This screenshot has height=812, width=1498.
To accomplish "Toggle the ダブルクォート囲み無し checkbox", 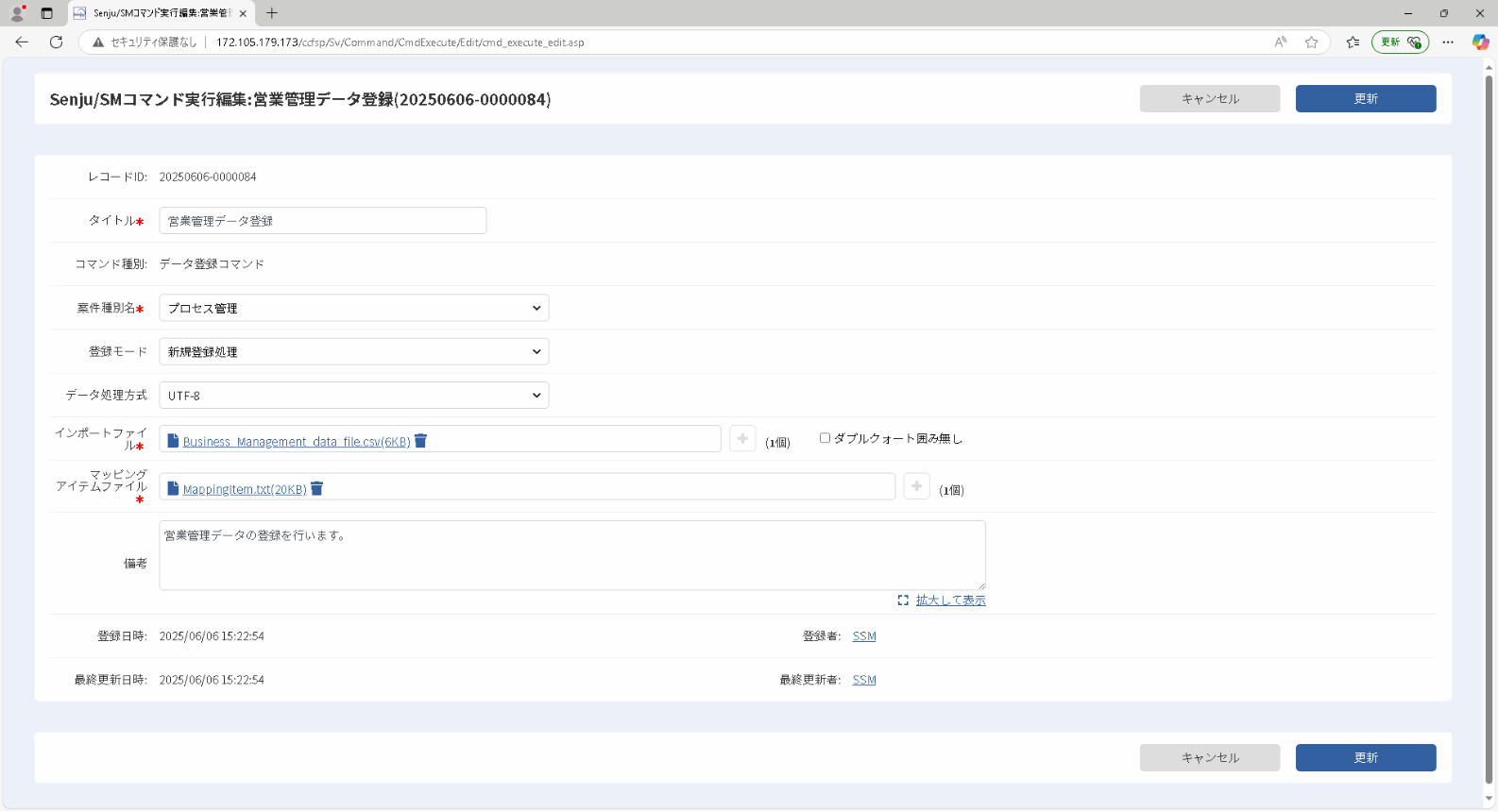I will click(825, 438).
